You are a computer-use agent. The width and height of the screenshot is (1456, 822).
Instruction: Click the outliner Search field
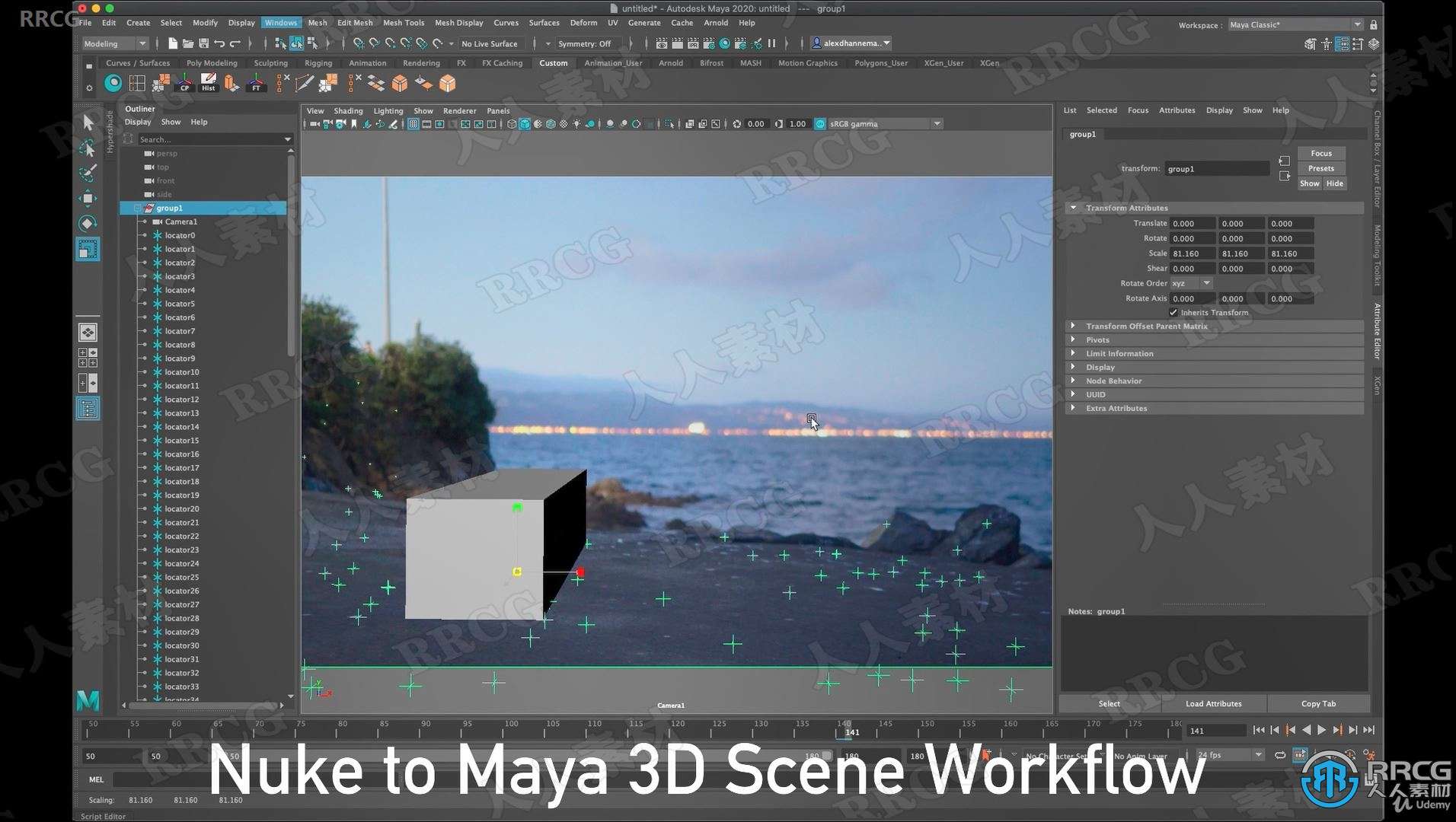pyautogui.click(x=216, y=139)
